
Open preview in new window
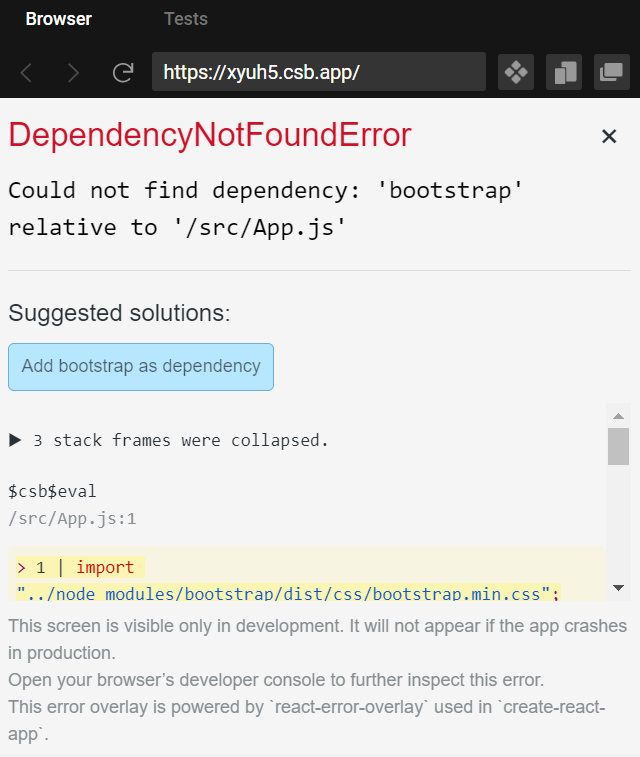[x=612, y=72]
